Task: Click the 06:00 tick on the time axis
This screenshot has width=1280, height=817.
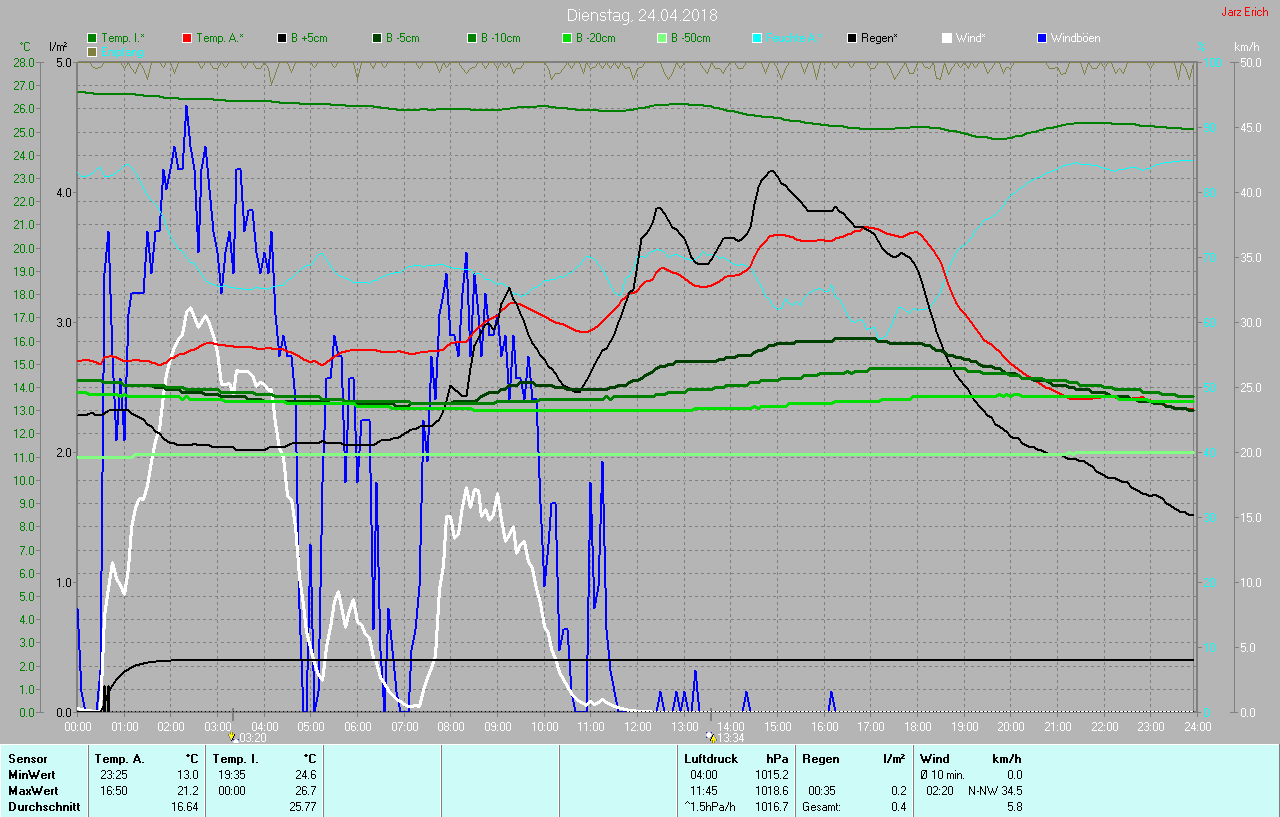Action: point(357,726)
